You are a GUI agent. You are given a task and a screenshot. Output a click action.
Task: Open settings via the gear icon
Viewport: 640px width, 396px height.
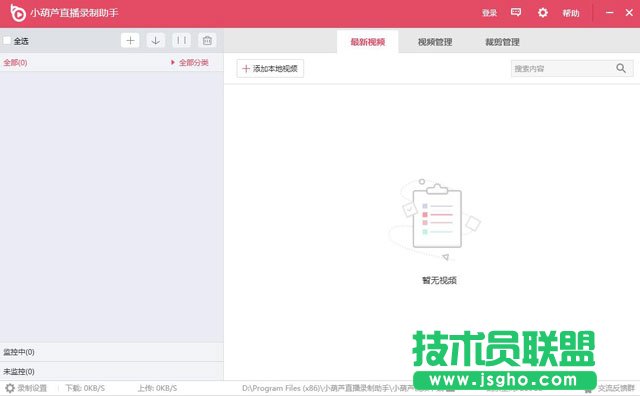click(542, 13)
